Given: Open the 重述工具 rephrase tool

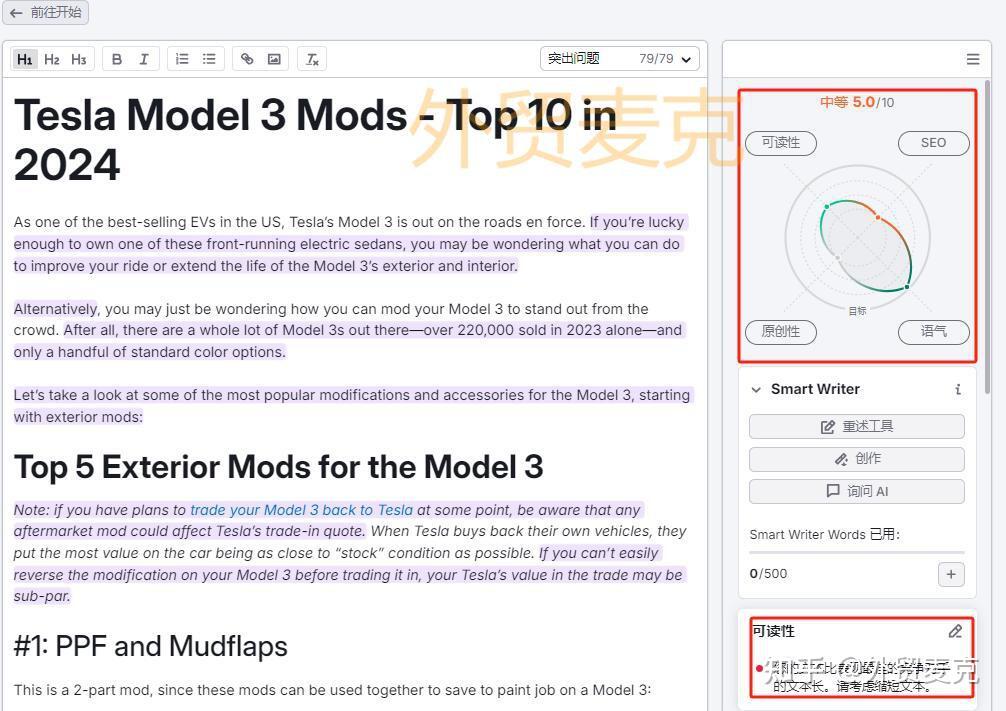Looking at the screenshot, I should pyautogui.click(x=857, y=427).
